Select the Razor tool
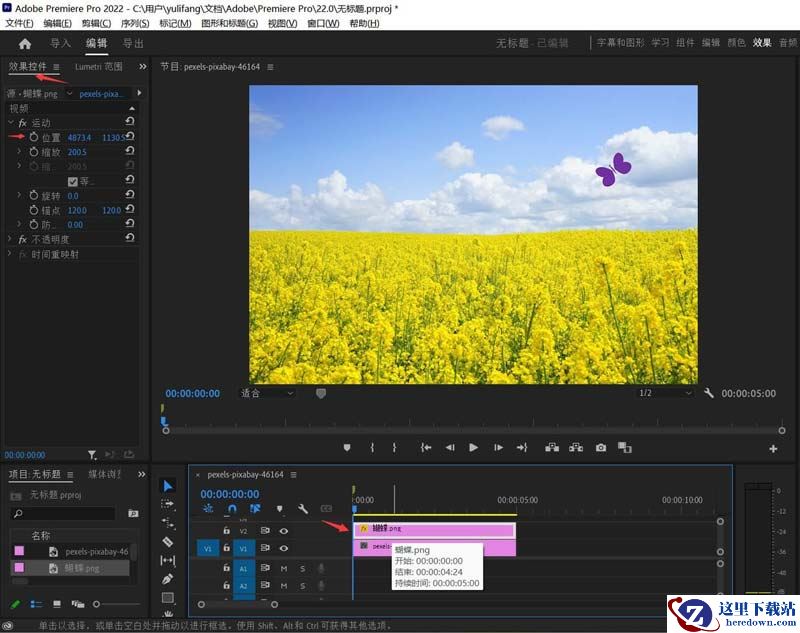The width and height of the screenshot is (800, 633). pos(168,542)
